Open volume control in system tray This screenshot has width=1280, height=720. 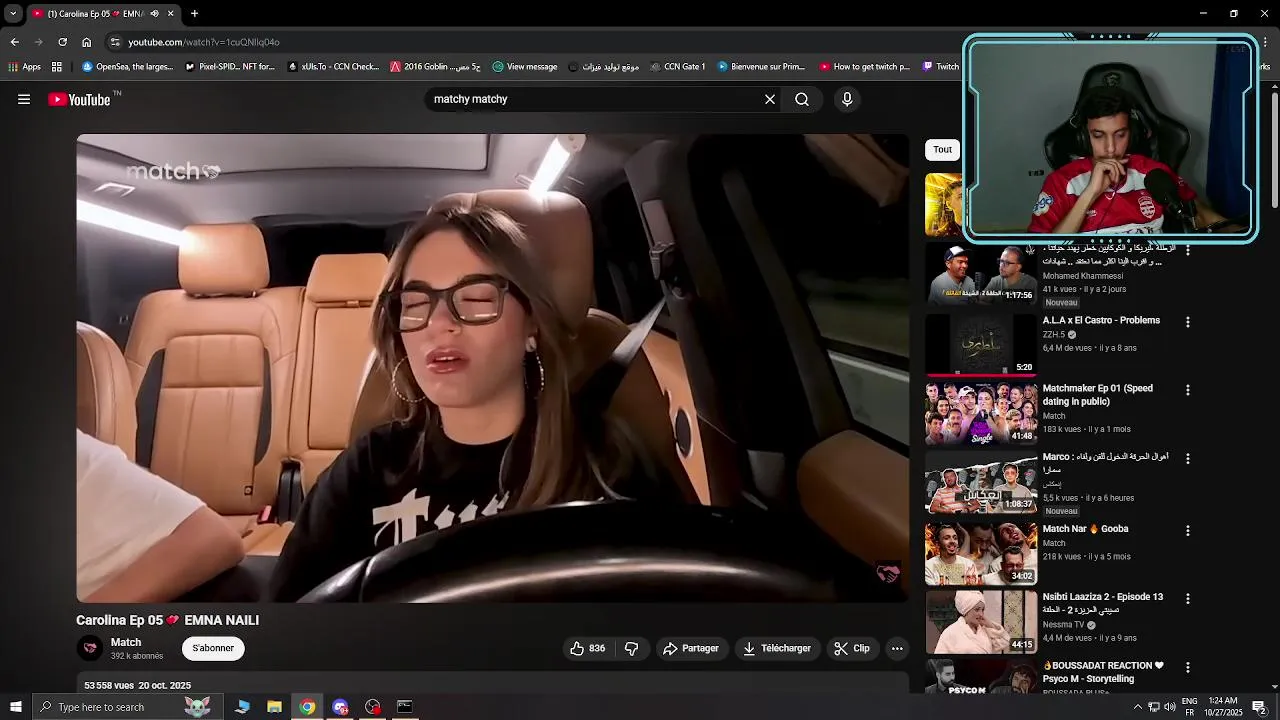tap(1169, 707)
